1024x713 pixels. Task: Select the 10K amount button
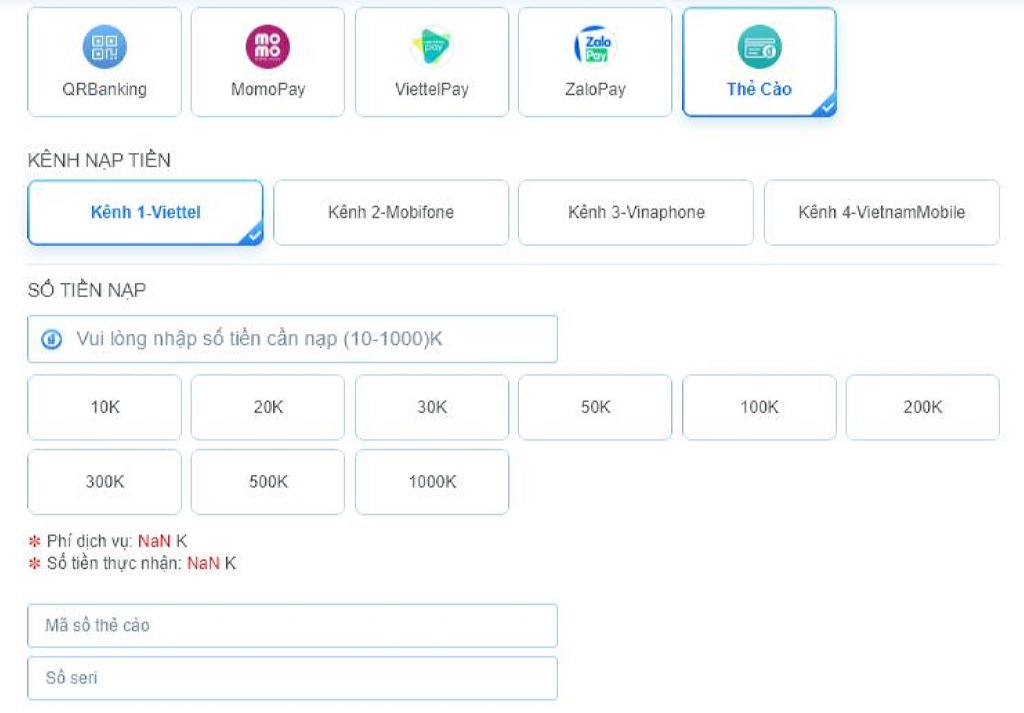click(104, 407)
